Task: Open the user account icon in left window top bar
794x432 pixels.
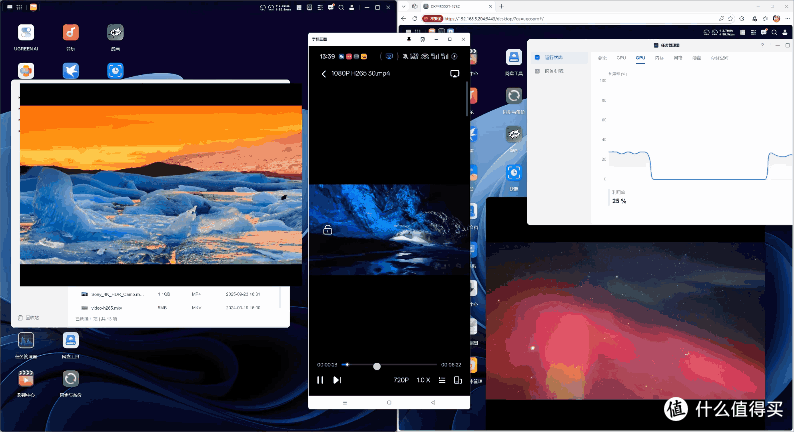Action: 351,7
